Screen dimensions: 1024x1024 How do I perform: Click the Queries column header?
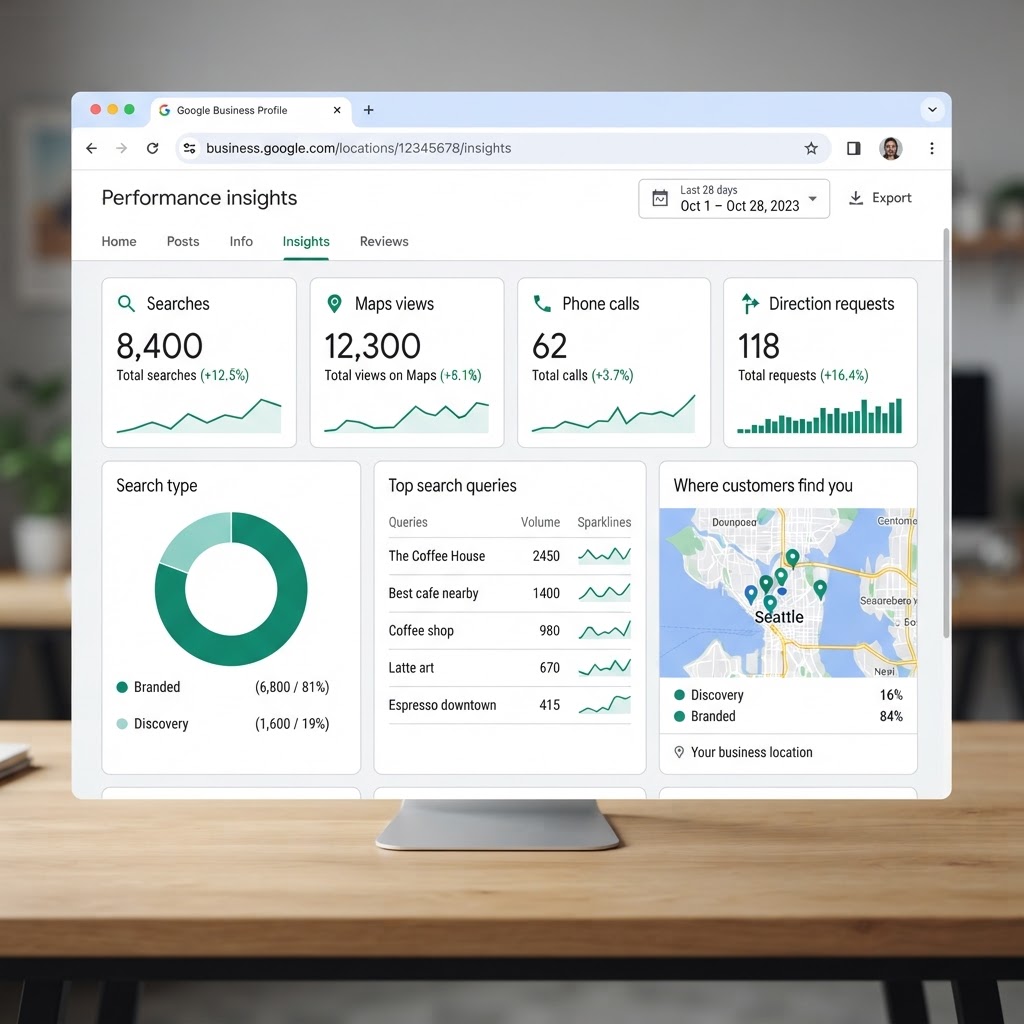[x=408, y=522]
